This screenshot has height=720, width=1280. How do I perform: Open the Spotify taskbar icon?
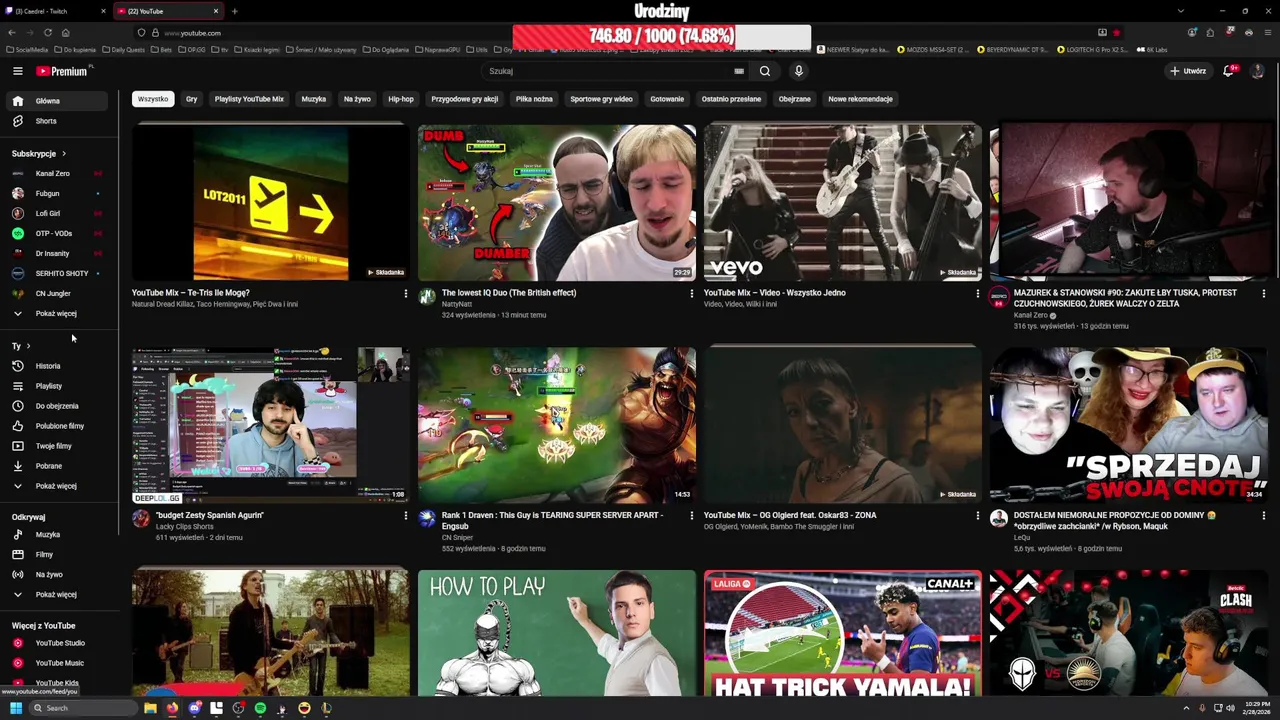260,708
